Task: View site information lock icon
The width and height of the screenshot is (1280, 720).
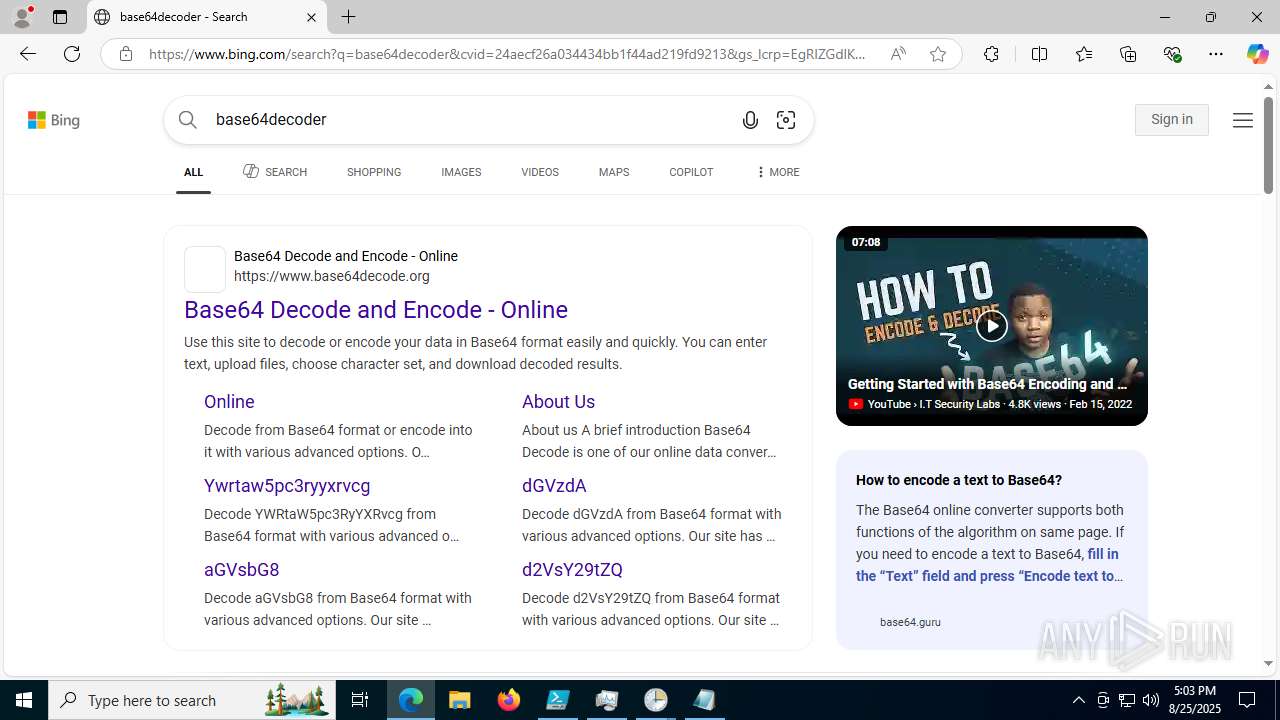Action: tap(126, 54)
